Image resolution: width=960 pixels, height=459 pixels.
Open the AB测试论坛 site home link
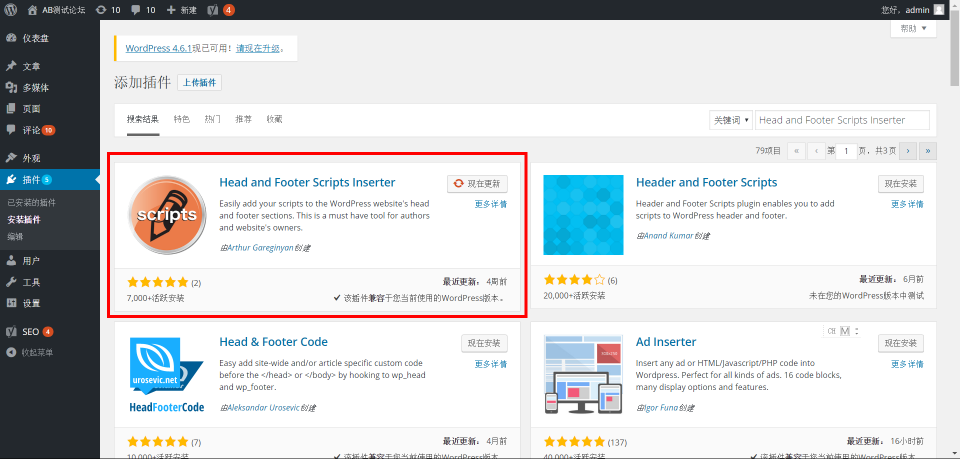[56, 10]
